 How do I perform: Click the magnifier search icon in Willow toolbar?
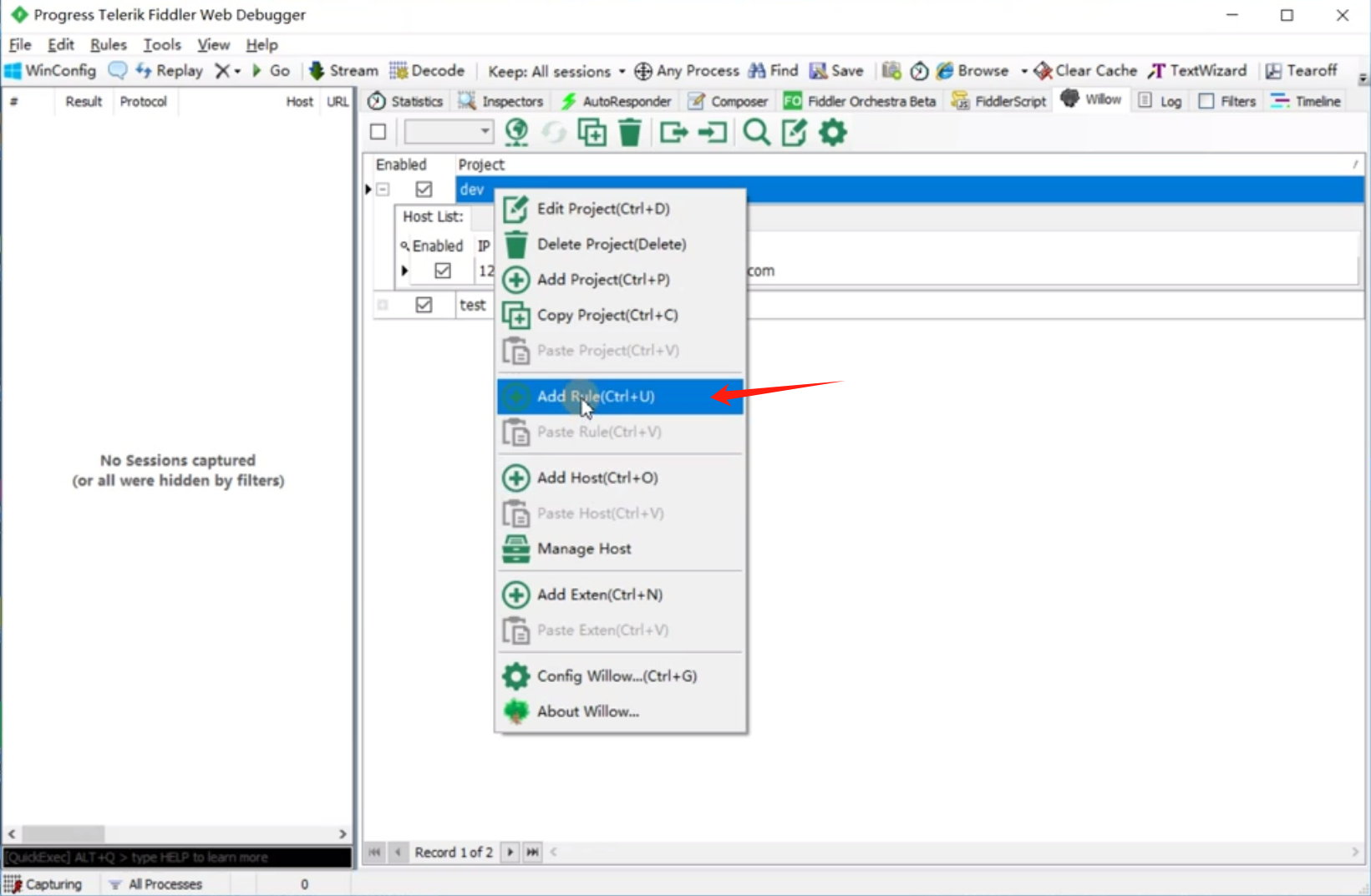(756, 132)
